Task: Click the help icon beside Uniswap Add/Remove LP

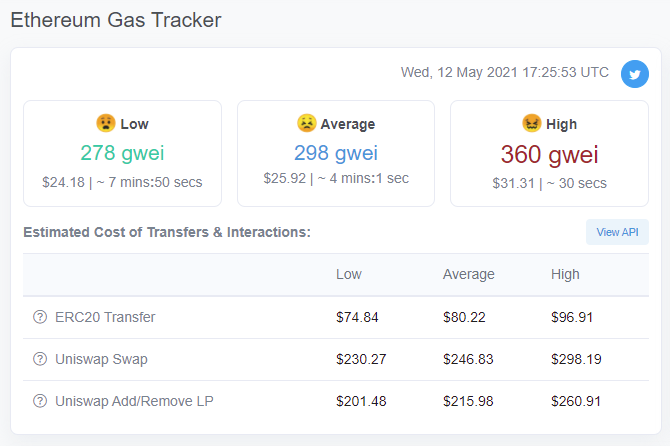Action: pyautogui.click(x=40, y=401)
